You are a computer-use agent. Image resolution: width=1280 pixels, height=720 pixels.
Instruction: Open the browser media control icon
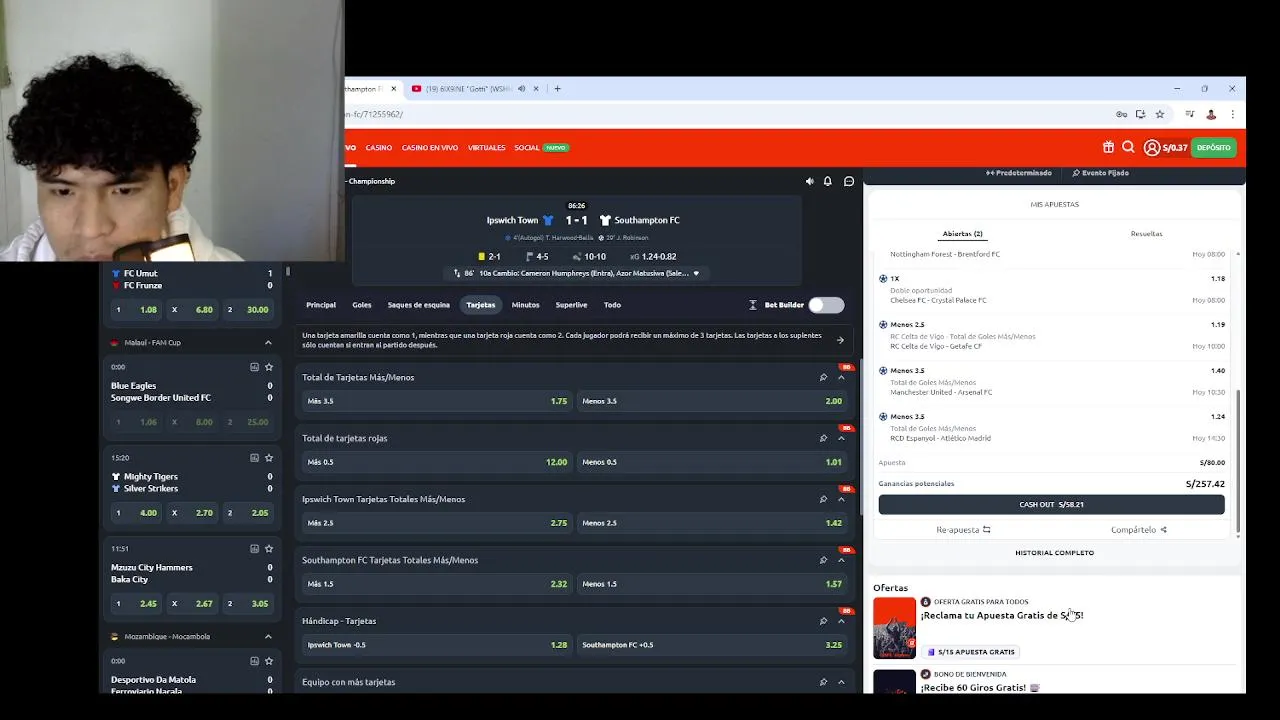1190,114
